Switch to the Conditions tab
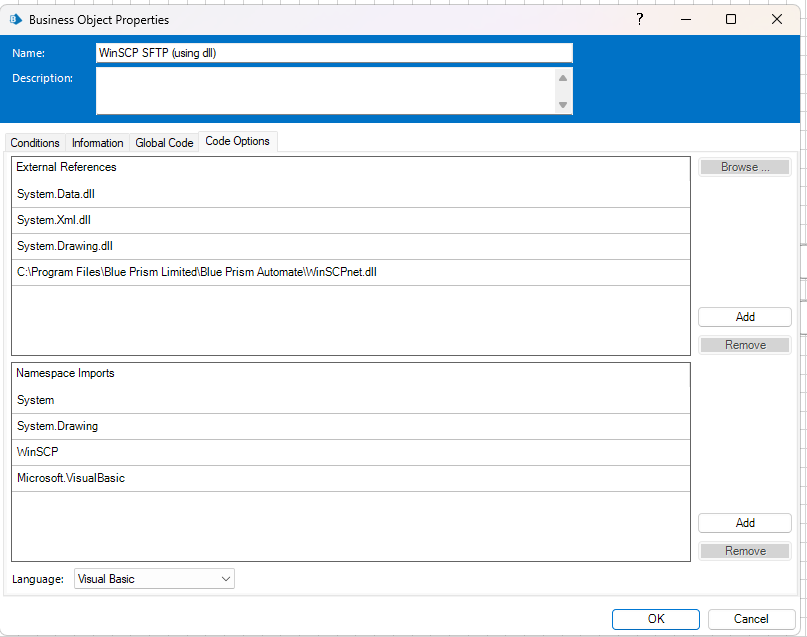Screen dimensions: 807x637 pyautogui.click(x=35, y=143)
